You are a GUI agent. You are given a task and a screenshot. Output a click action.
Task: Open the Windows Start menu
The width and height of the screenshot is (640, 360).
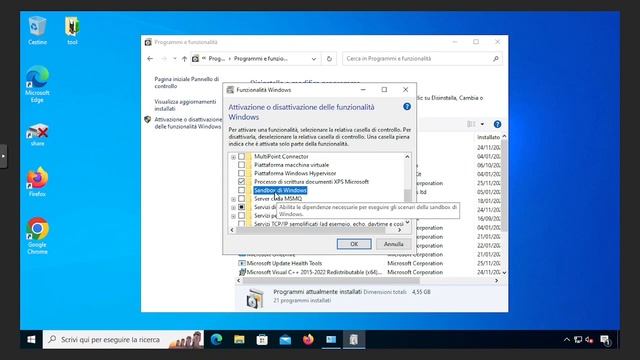pyautogui.click(x=31, y=340)
